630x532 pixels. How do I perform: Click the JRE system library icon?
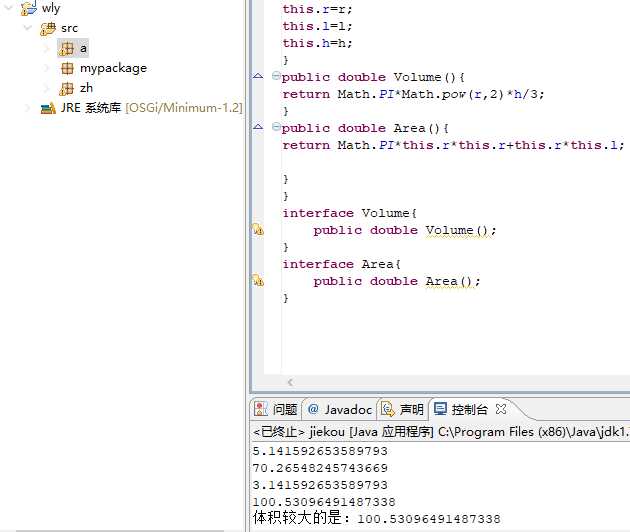point(48,108)
